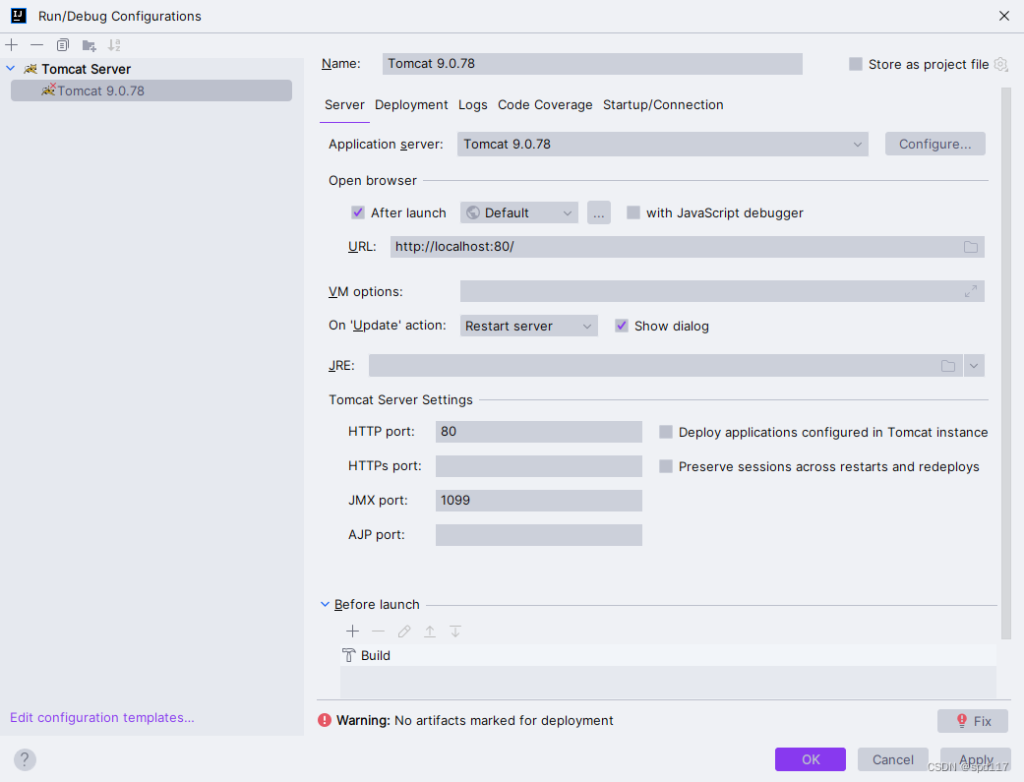Click the help question mark icon
Image resolution: width=1024 pixels, height=782 pixels.
(25, 759)
